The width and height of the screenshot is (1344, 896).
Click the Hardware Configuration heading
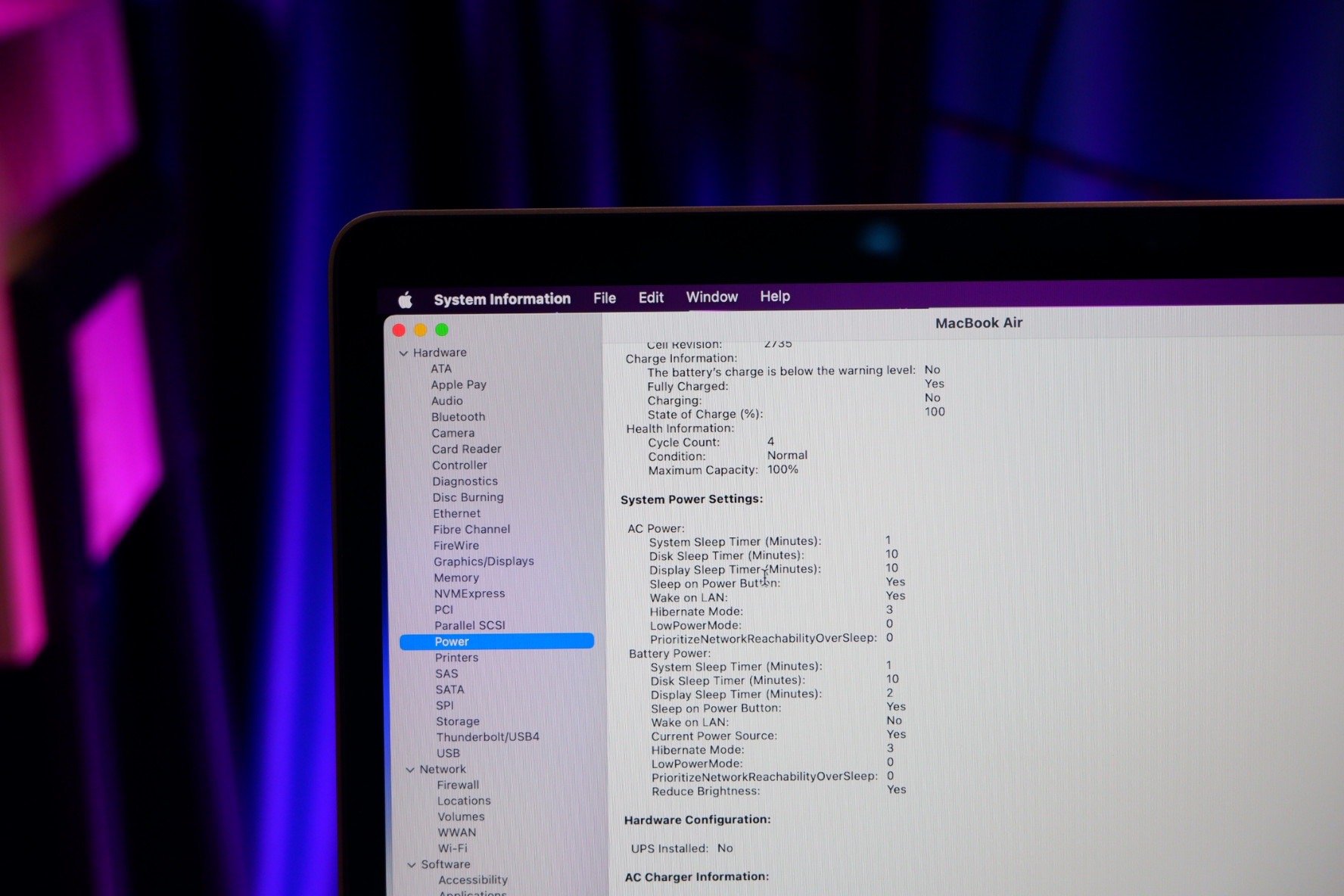pyautogui.click(x=697, y=820)
